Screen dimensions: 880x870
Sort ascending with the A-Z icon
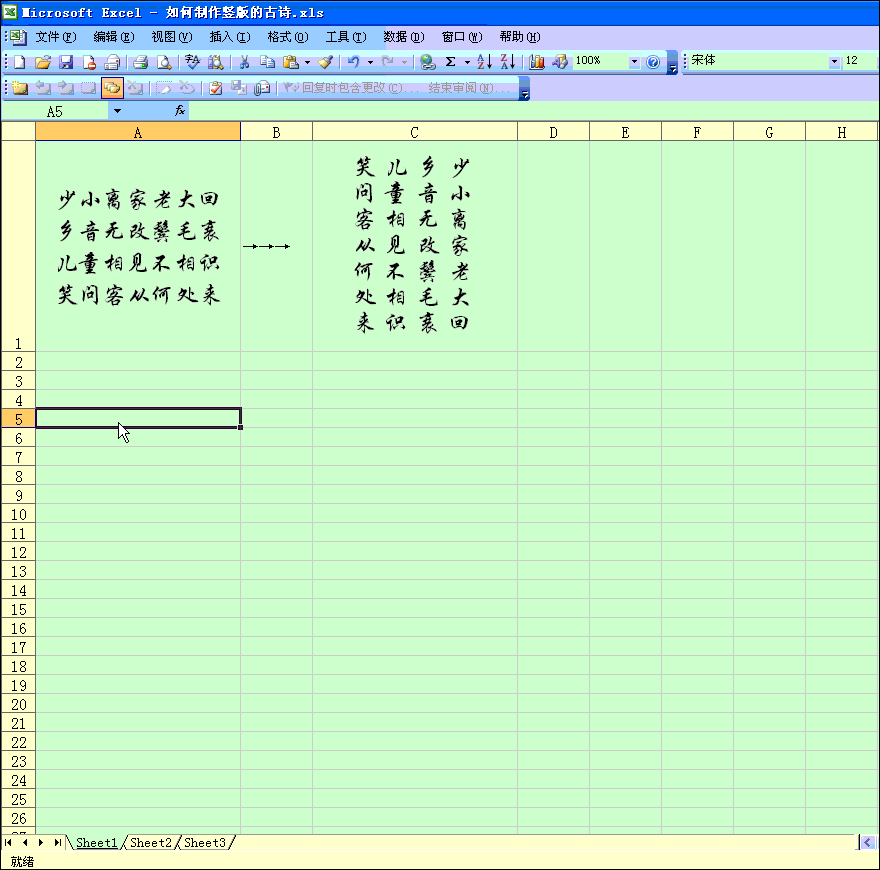click(x=483, y=62)
